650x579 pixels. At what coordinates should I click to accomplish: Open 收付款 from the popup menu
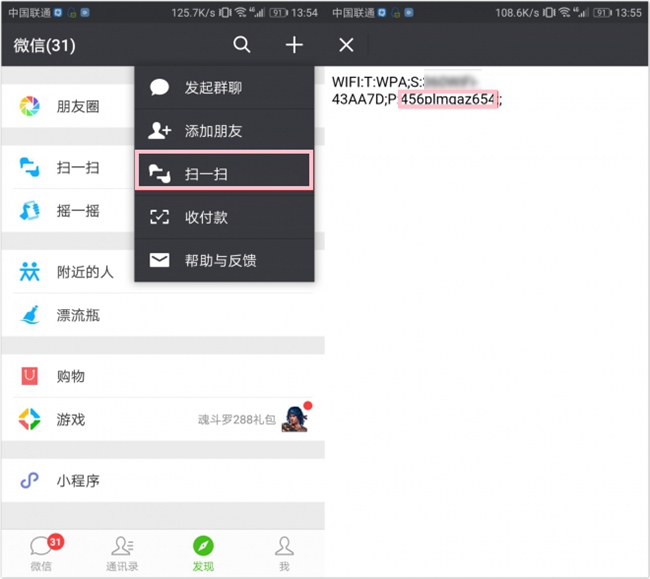(224, 217)
